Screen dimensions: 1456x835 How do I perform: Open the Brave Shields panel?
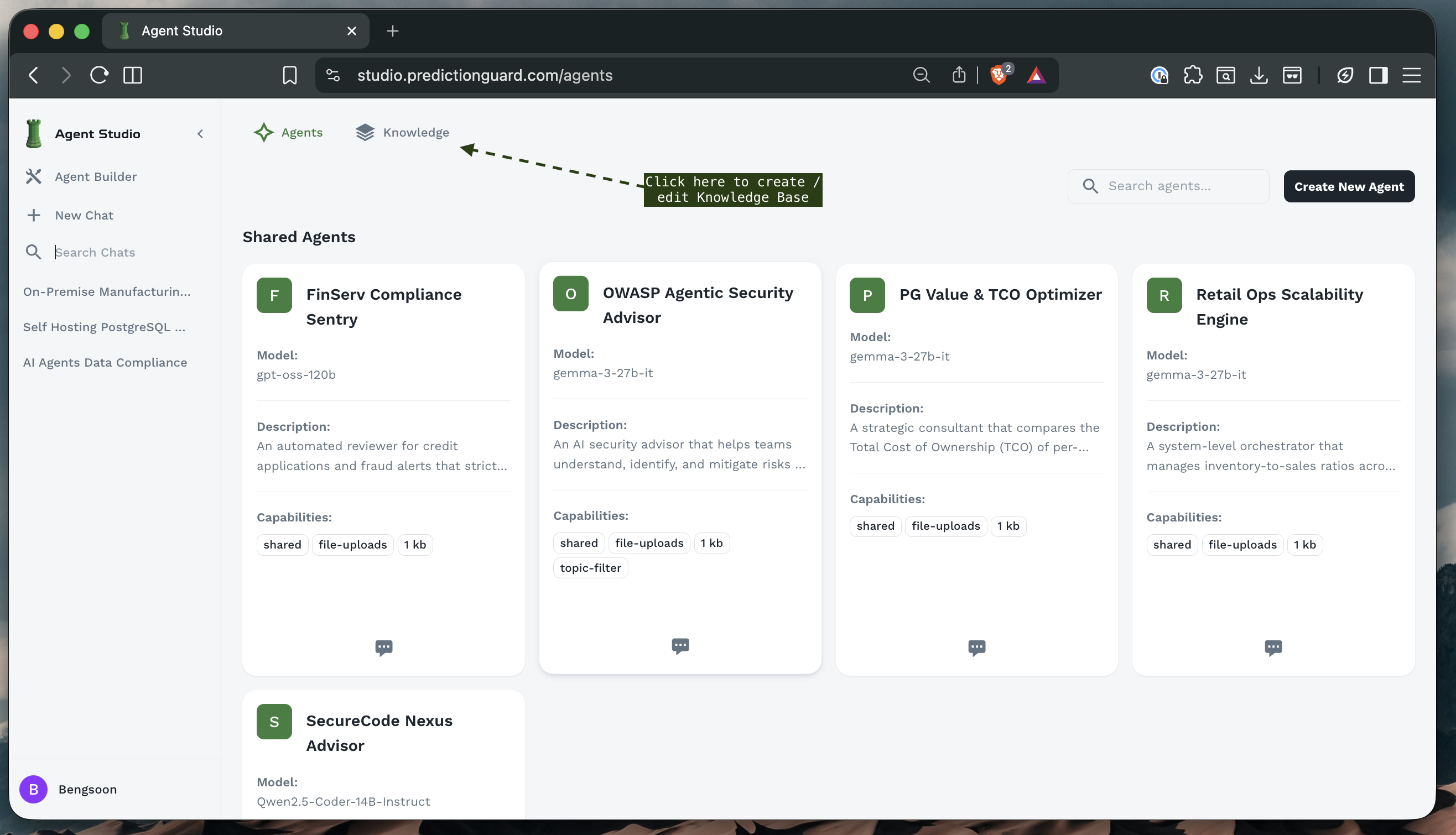click(x=999, y=75)
